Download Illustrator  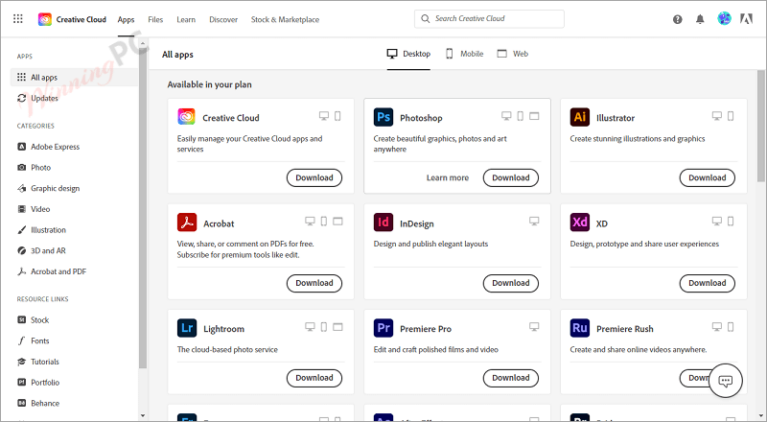click(x=707, y=178)
